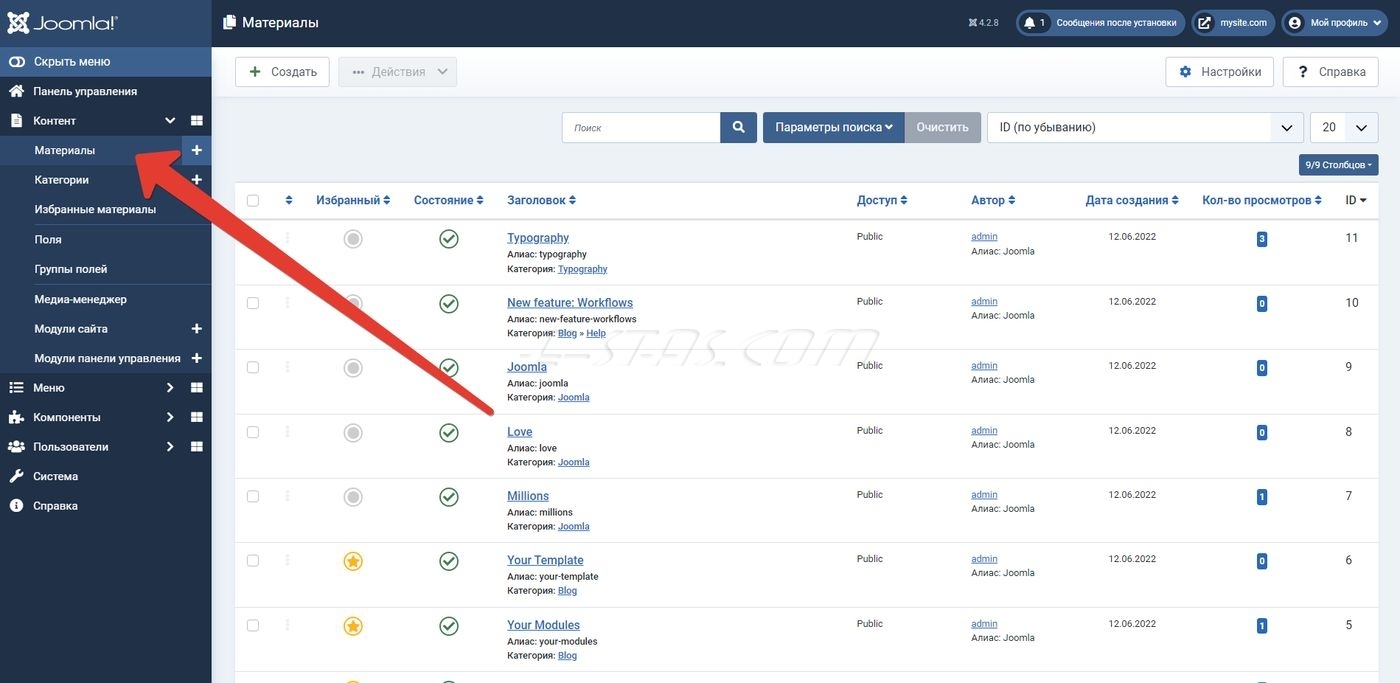The width and height of the screenshot is (1400, 683).
Task: Click published status icon for Love
Action: pos(449,433)
